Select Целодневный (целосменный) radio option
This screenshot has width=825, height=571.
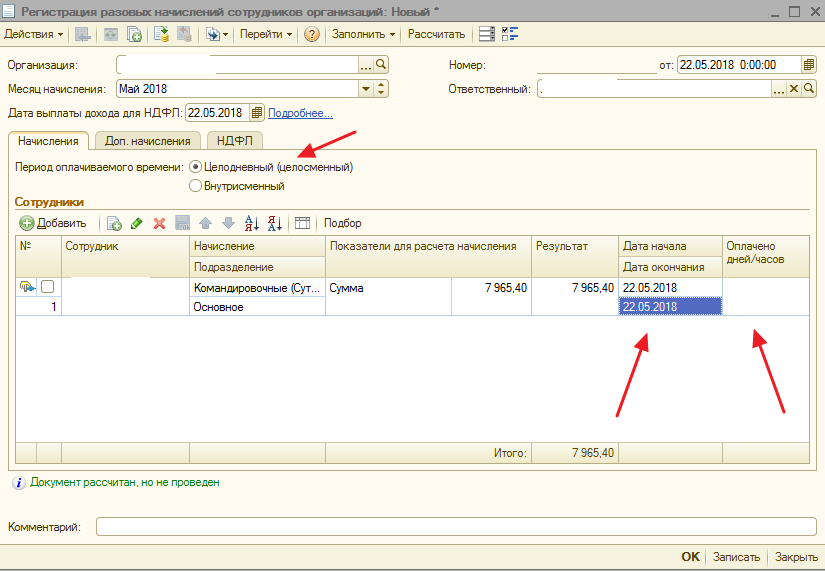tap(195, 167)
